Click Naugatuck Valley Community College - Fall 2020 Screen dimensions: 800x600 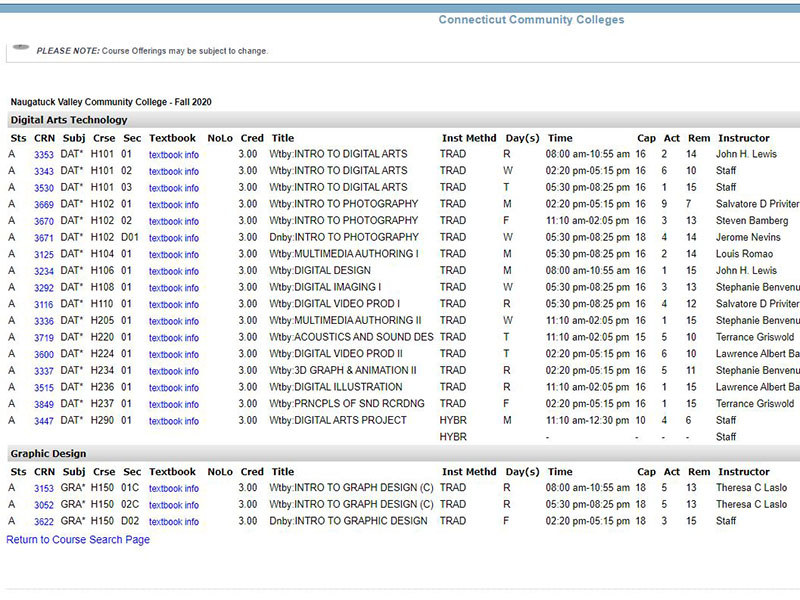pyautogui.click(x=111, y=102)
